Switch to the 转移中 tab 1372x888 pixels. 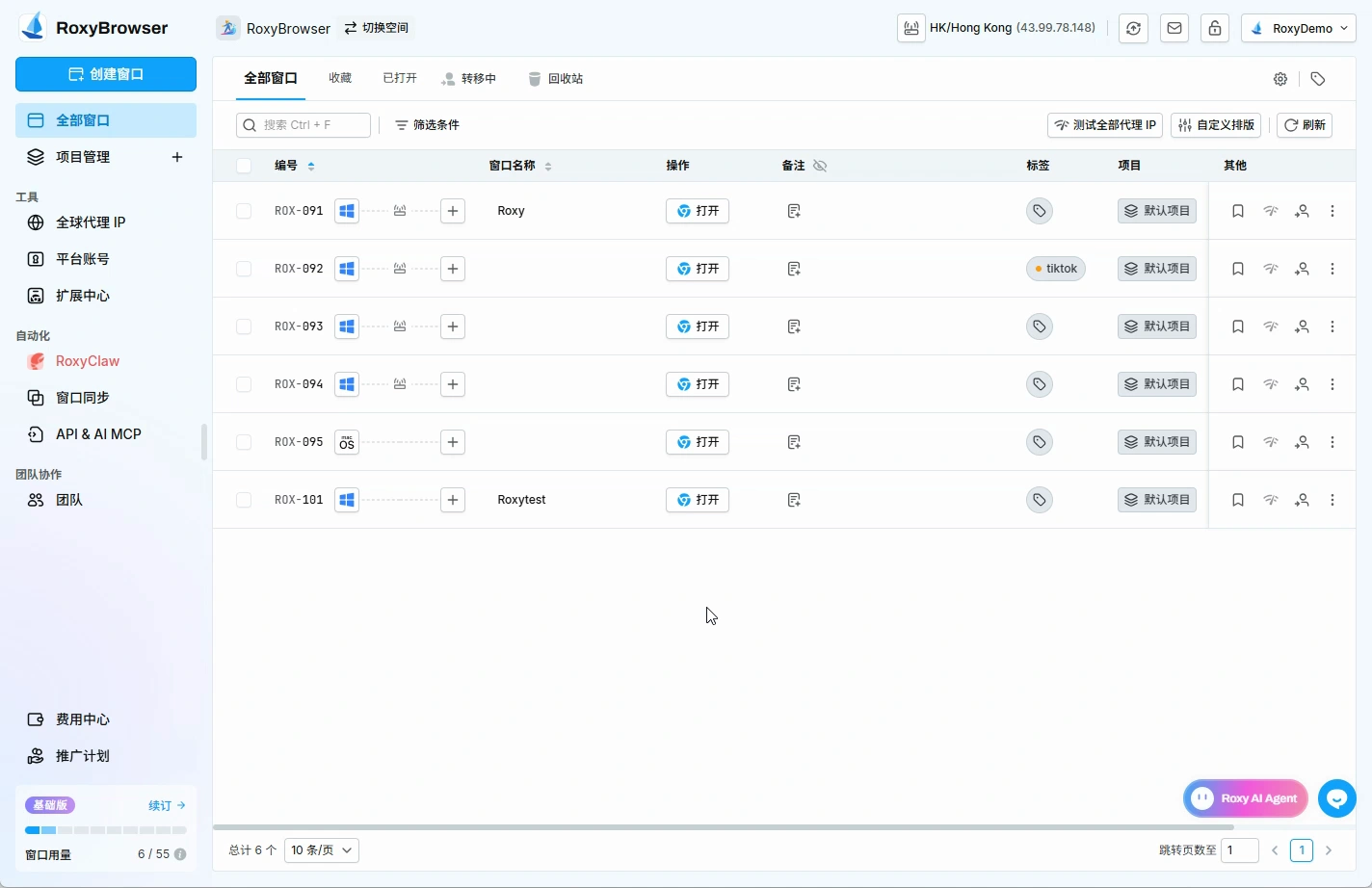469,79
